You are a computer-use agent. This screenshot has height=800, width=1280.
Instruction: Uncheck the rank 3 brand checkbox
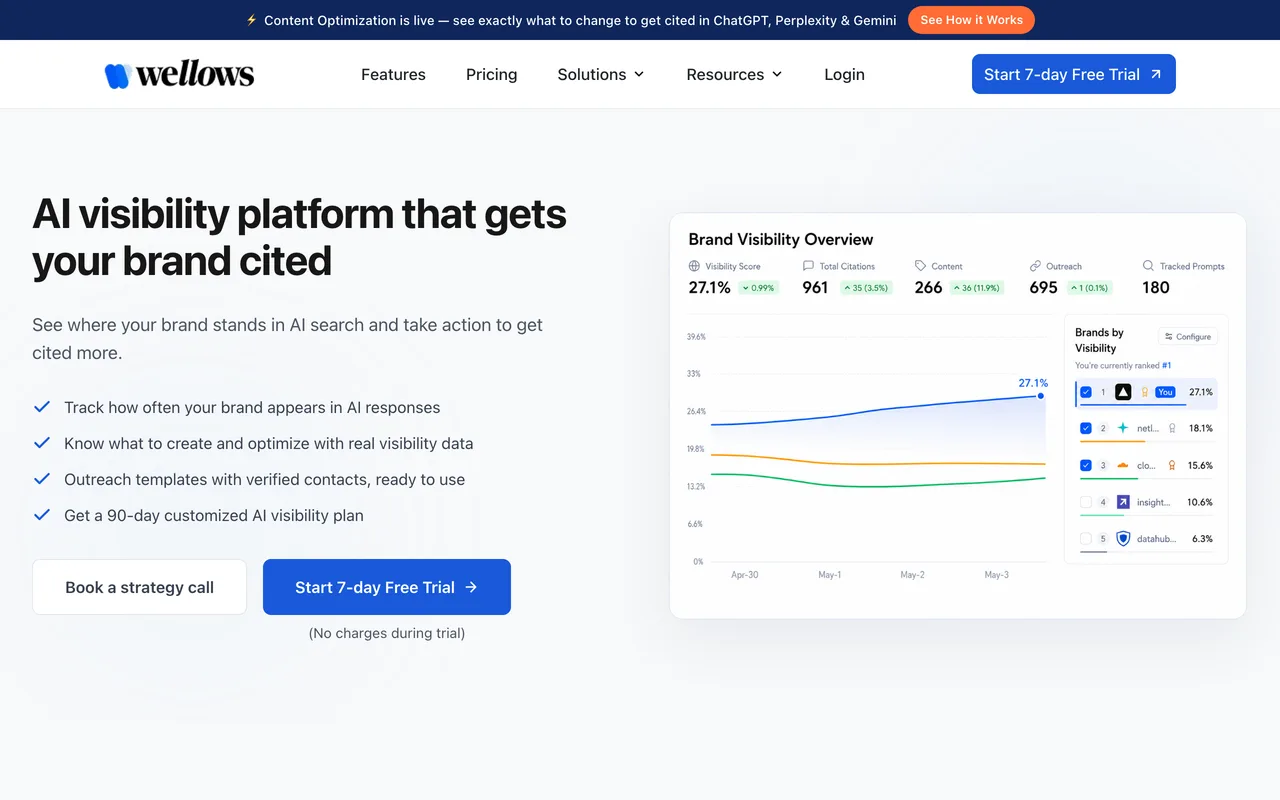point(1086,465)
